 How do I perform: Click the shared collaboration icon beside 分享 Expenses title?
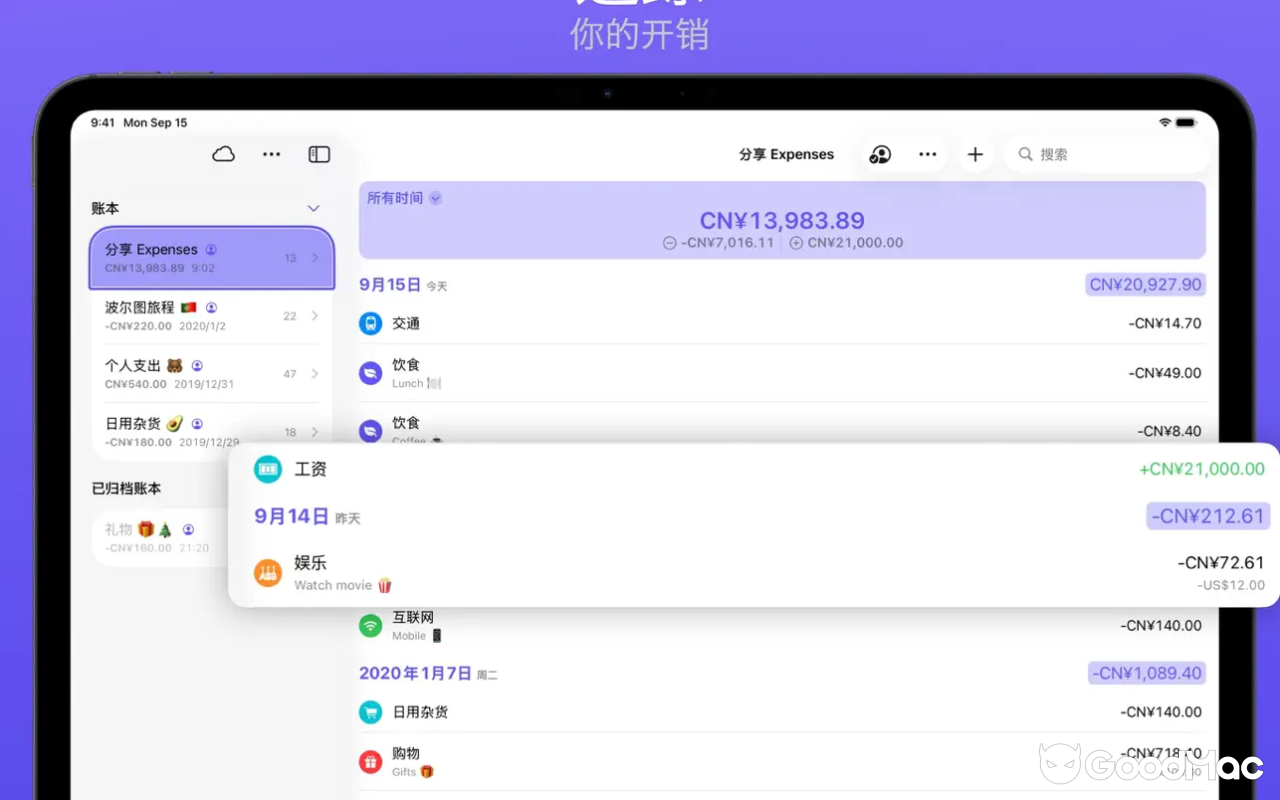(879, 154)
